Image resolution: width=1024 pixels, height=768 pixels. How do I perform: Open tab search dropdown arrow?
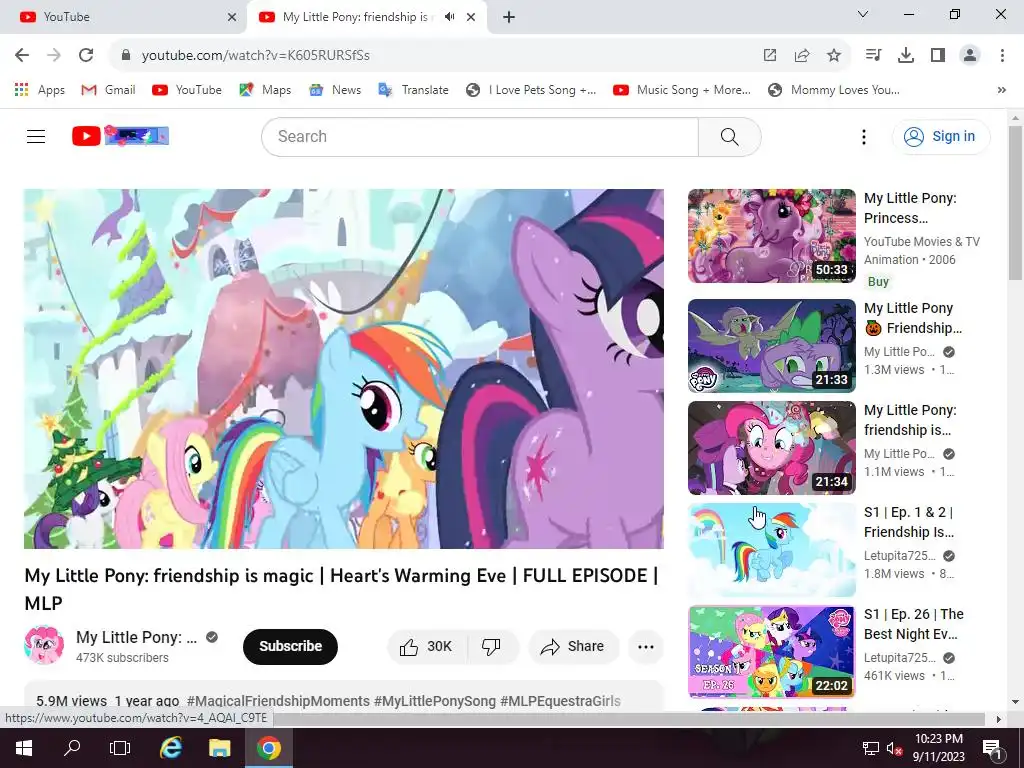[863, 14]
